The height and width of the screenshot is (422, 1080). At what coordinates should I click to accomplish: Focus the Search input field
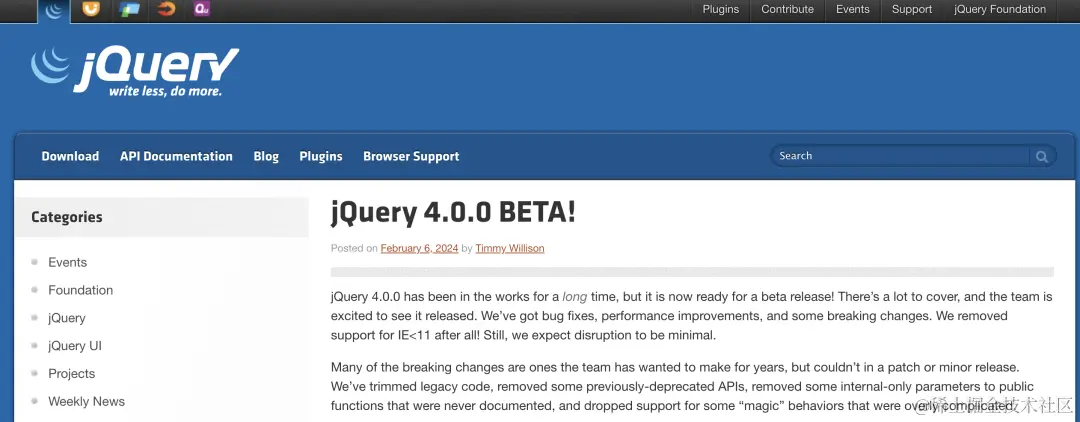900,156
